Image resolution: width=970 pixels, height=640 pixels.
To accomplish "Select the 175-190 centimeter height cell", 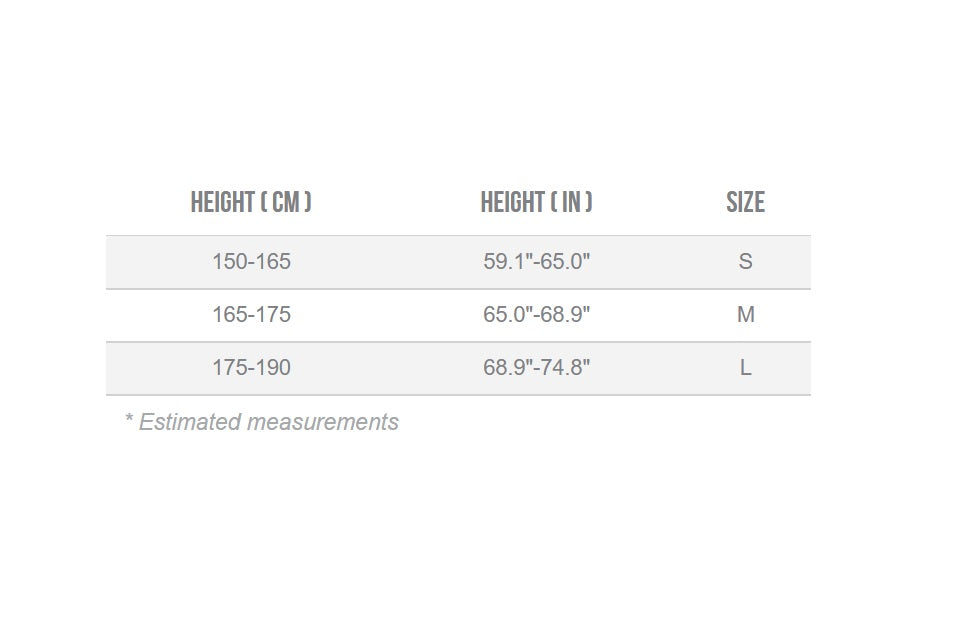I will (251, 368).
